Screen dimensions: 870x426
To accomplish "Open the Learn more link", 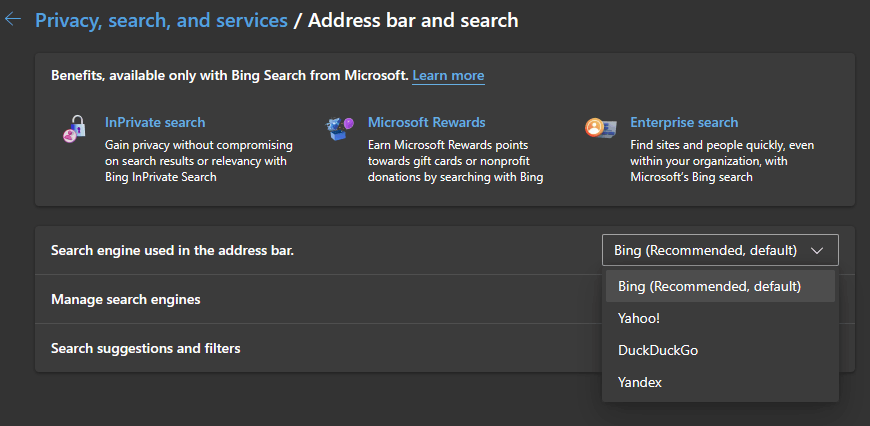I will [x=448, y=76].
